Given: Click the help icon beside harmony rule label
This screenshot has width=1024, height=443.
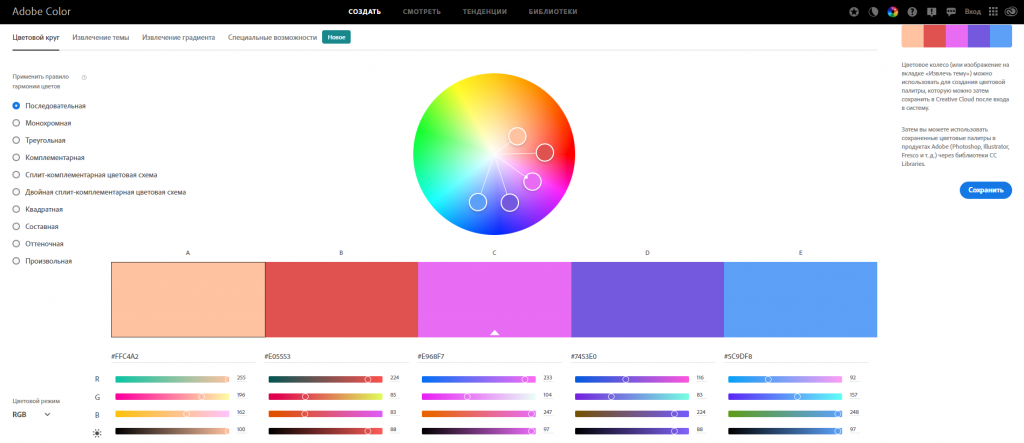Looking at the screenshot, I should [84, 77].
